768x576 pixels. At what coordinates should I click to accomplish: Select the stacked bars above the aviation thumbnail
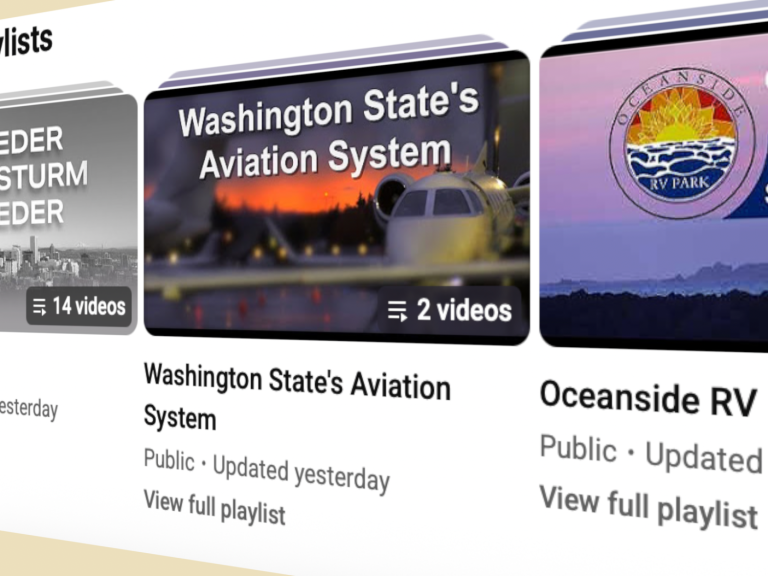(x=334, y=61)
